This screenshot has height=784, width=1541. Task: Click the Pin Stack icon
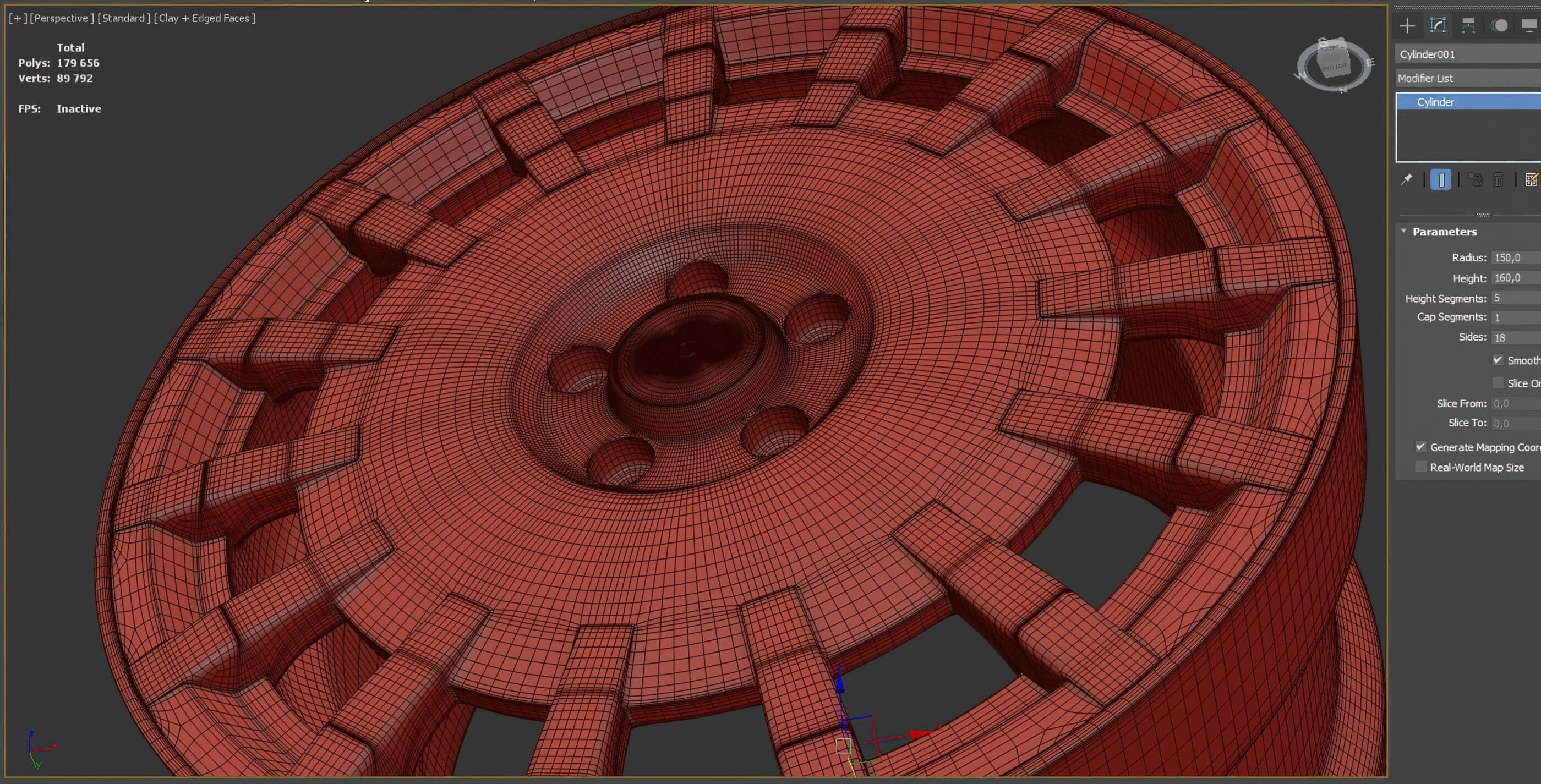point(1406,179)
